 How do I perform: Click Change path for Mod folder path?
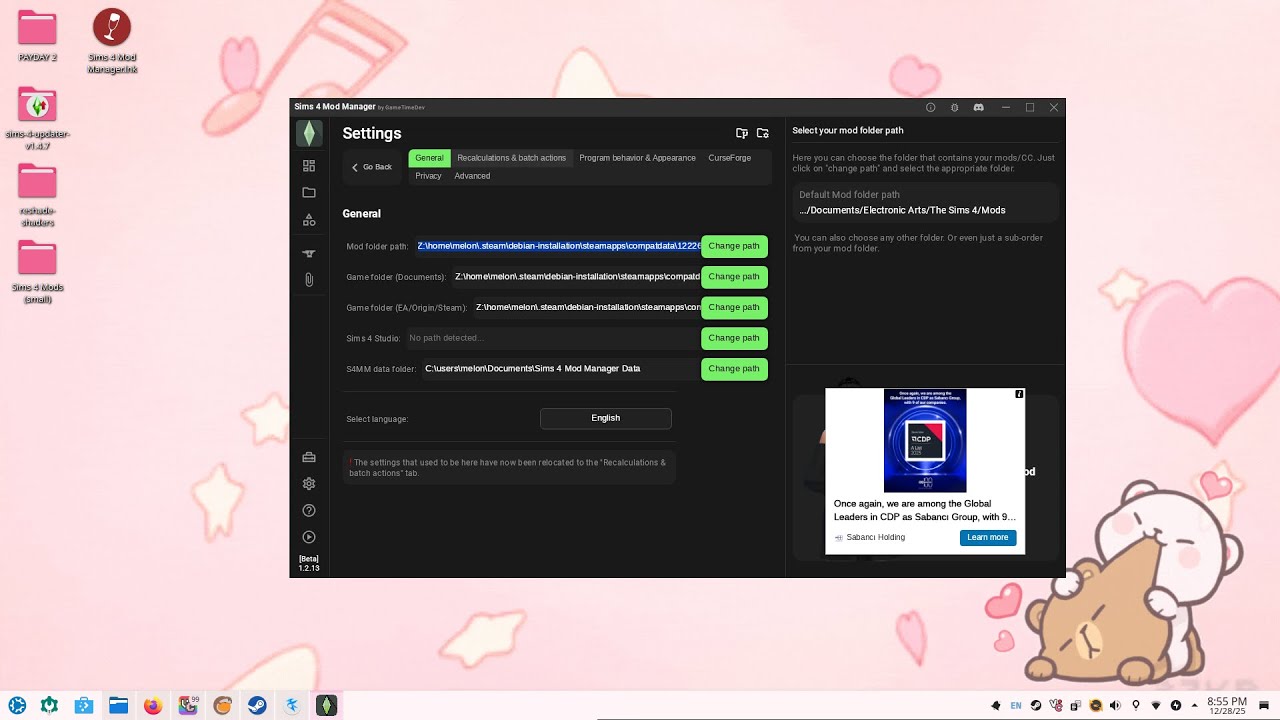click(734, 246)
